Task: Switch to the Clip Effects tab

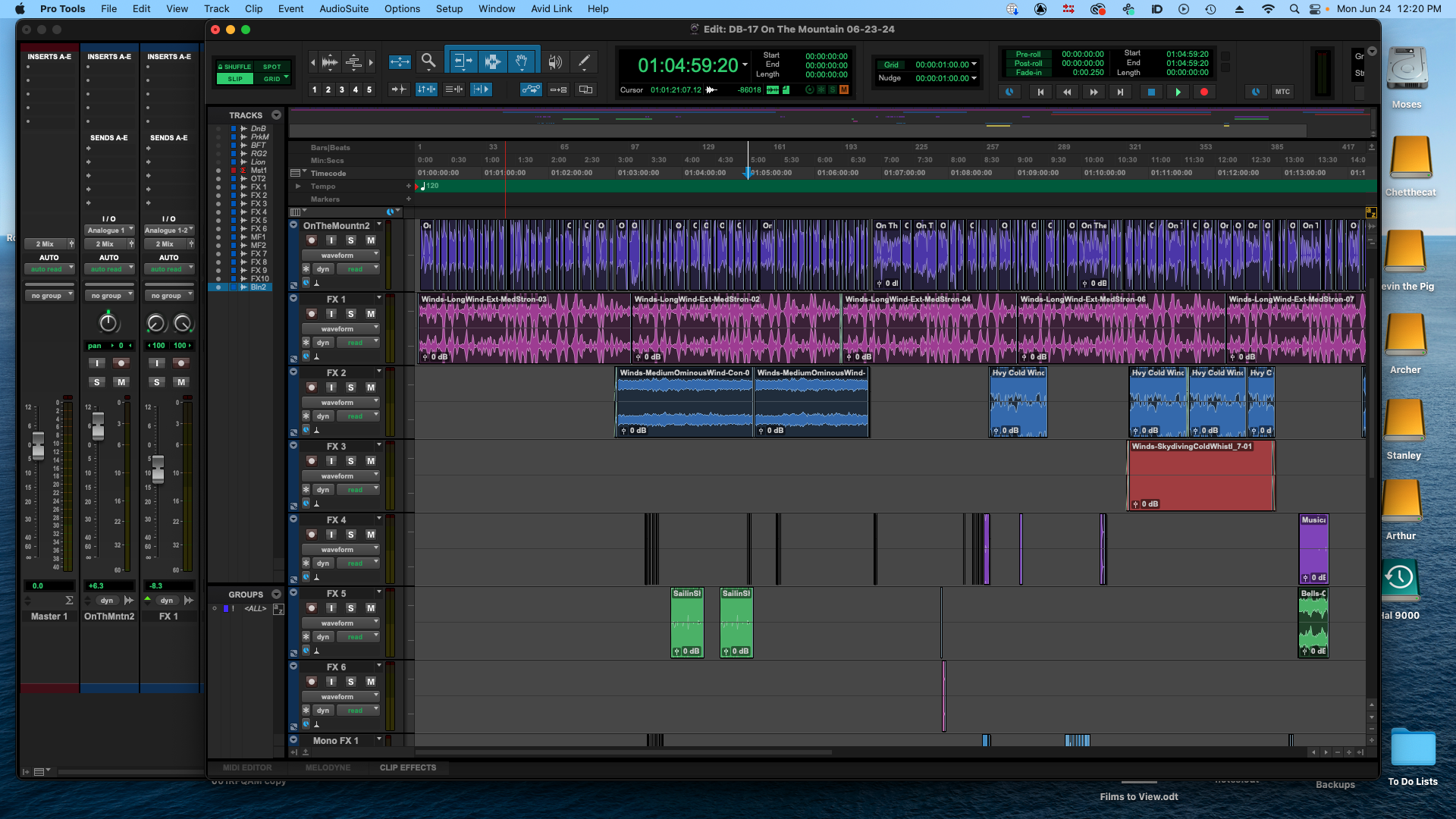Action: (x=408, y=767)
